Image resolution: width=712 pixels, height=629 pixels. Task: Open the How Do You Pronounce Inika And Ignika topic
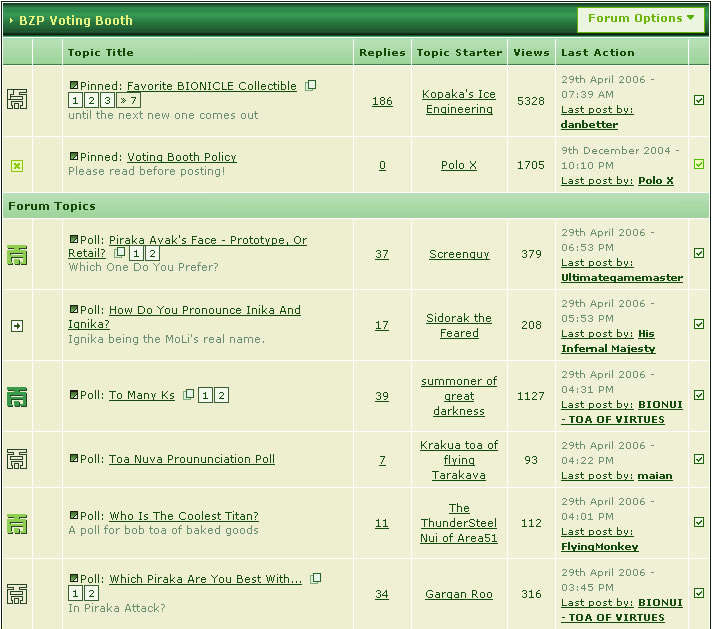pos(184,317)
